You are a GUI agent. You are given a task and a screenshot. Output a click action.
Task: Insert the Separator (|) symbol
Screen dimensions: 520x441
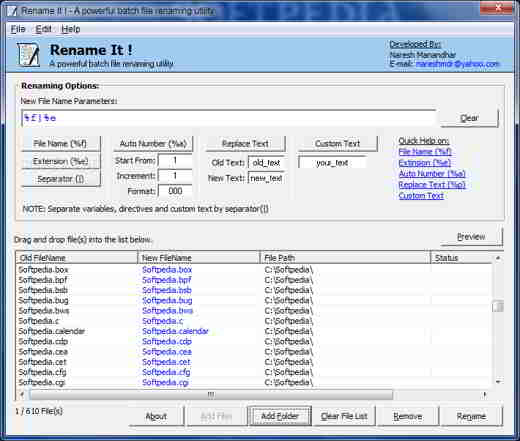(61, 179)
